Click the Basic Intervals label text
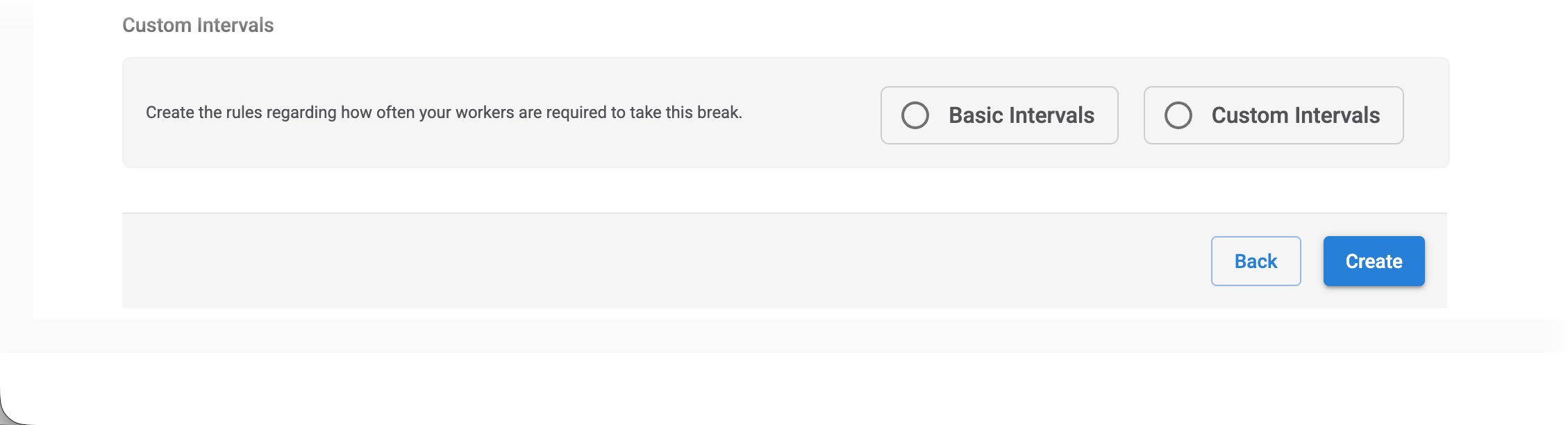The image size is (1568, 425). [x=1021, y=115]
